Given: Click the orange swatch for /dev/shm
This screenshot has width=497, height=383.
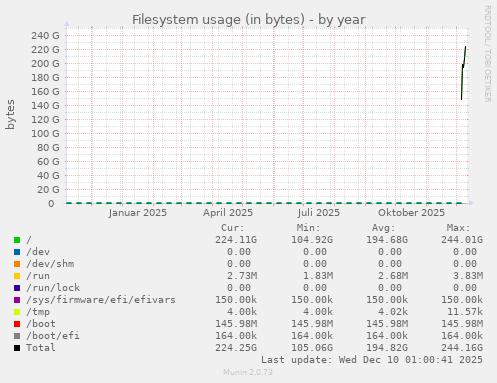Looking at the screenshot, I should 17,264.
